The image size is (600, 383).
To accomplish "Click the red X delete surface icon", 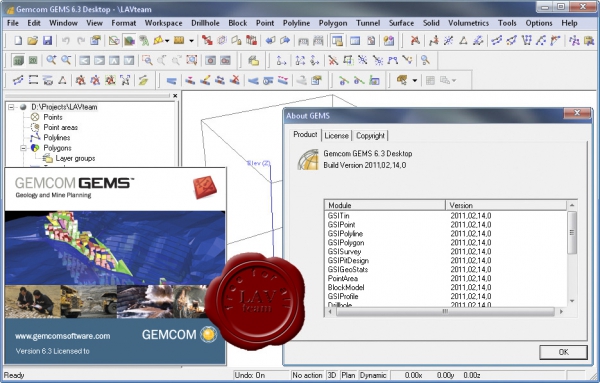I will (x=235, y=80).
